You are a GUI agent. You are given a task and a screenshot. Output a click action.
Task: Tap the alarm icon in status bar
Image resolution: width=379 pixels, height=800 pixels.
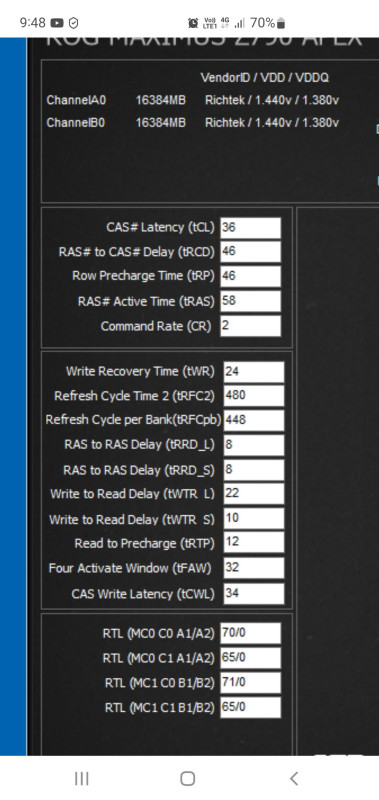[193, 23]
